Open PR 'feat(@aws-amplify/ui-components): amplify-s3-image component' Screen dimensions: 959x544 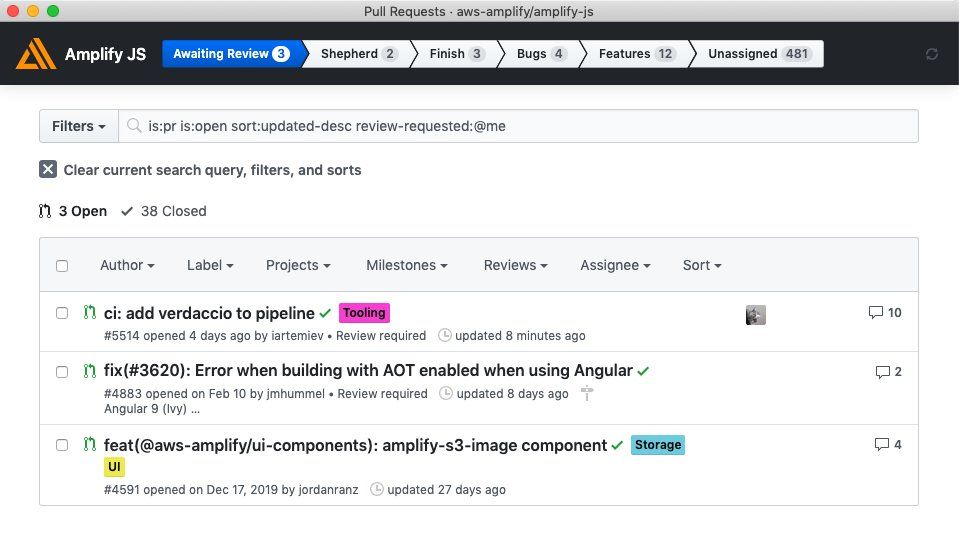(x=355, y=445)
